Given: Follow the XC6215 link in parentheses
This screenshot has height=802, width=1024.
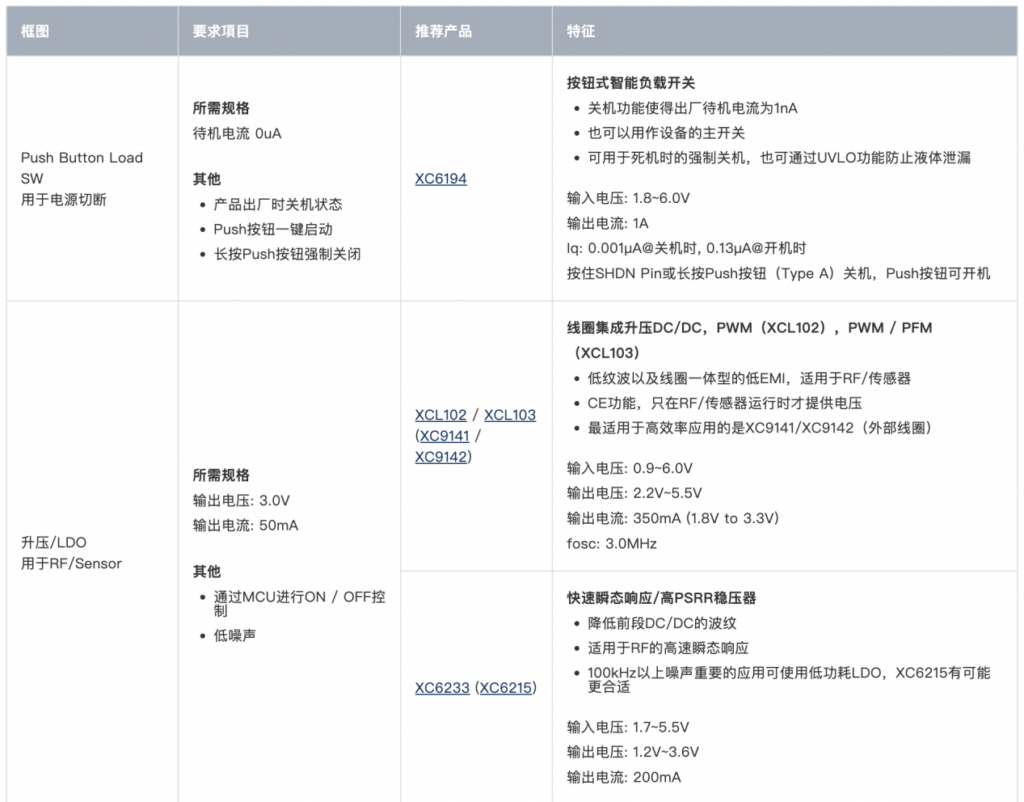Looking at the screenshot, I should (506, 688).
